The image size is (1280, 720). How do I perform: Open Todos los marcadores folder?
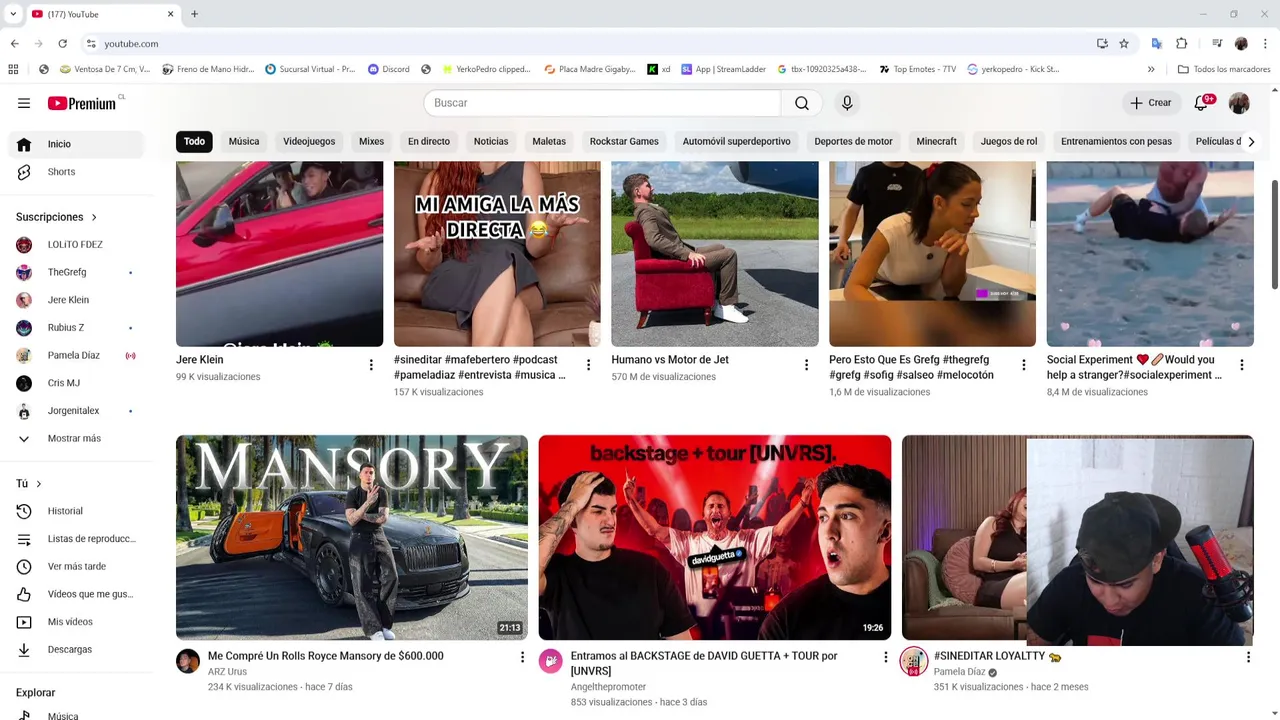(x=1224, y=69)
